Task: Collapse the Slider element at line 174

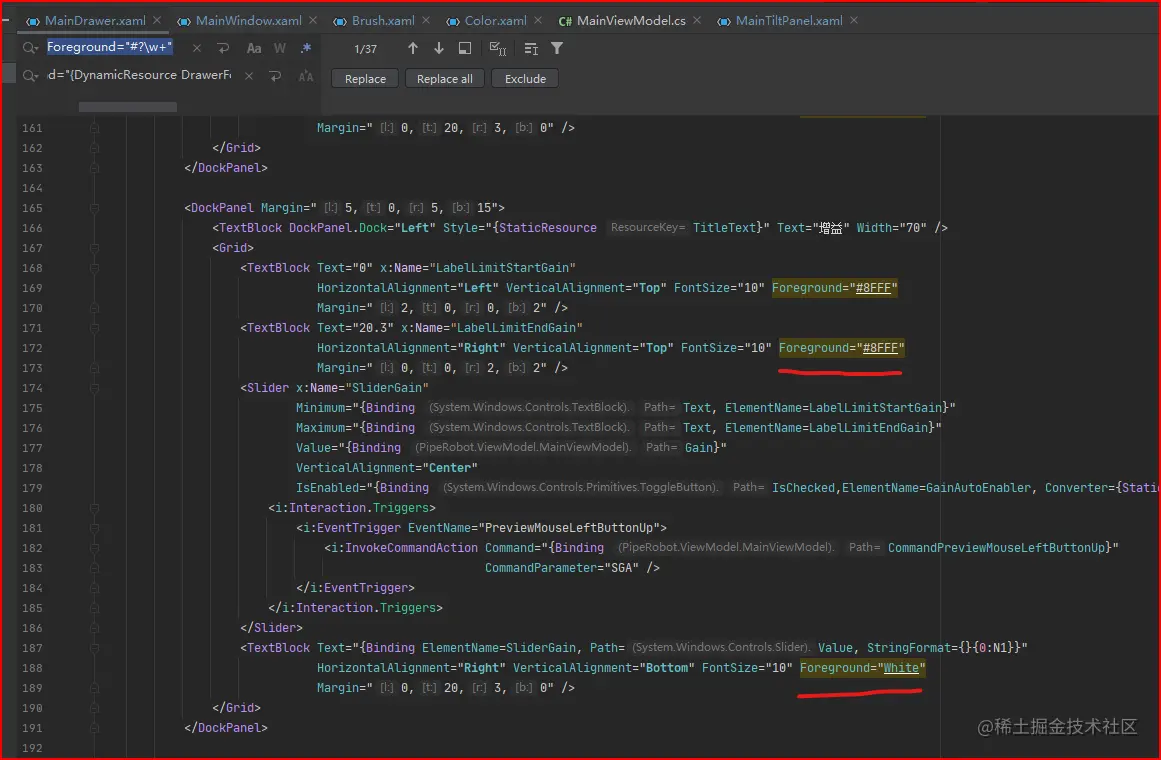Action: pyautogui.click(x=93, y=388)
